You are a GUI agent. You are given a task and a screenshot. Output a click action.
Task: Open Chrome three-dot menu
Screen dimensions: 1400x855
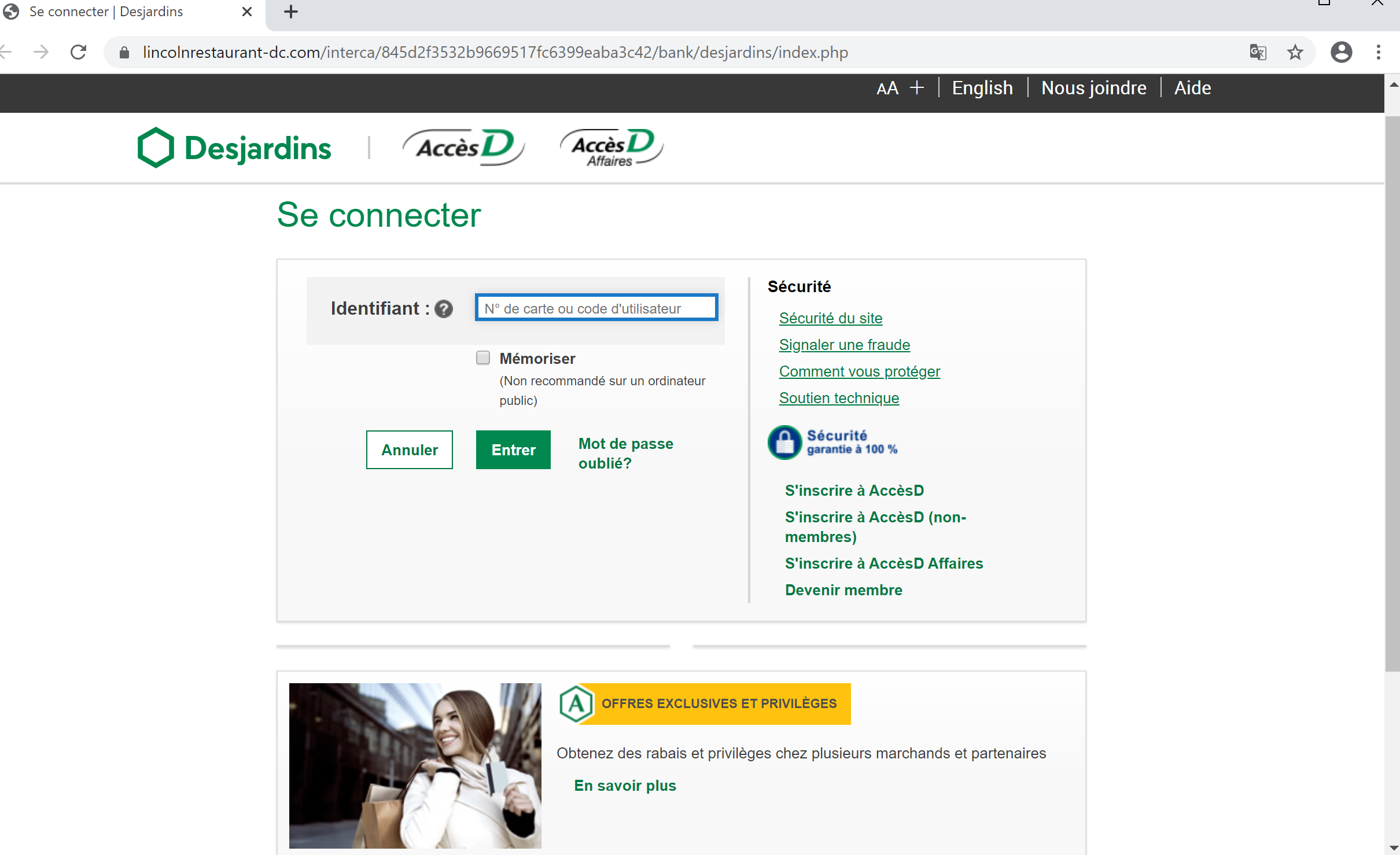(1378, 53)
